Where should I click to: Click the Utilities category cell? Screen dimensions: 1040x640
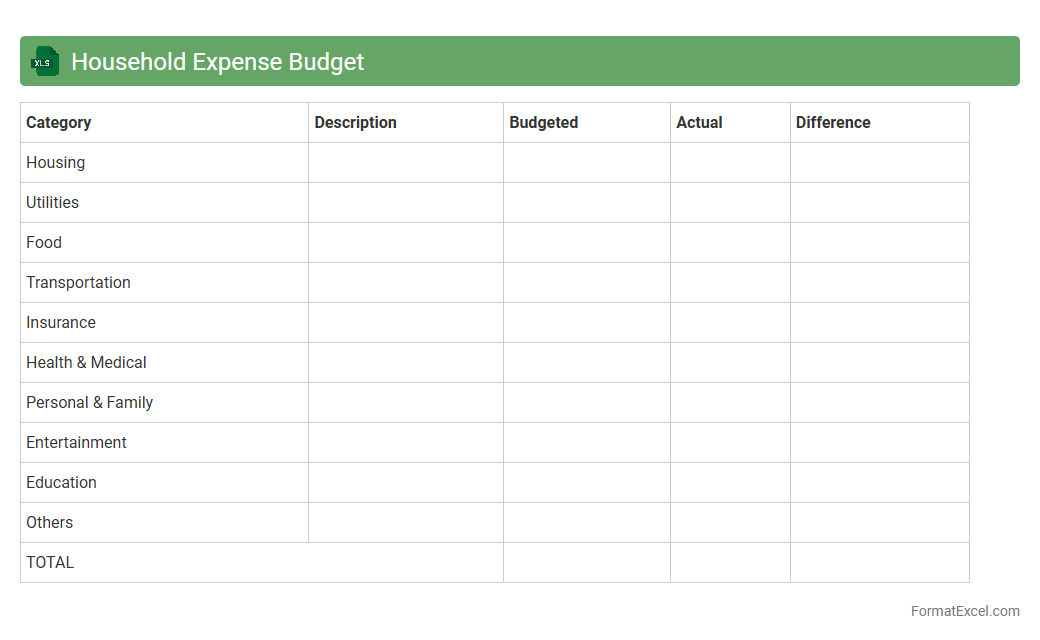53,202
